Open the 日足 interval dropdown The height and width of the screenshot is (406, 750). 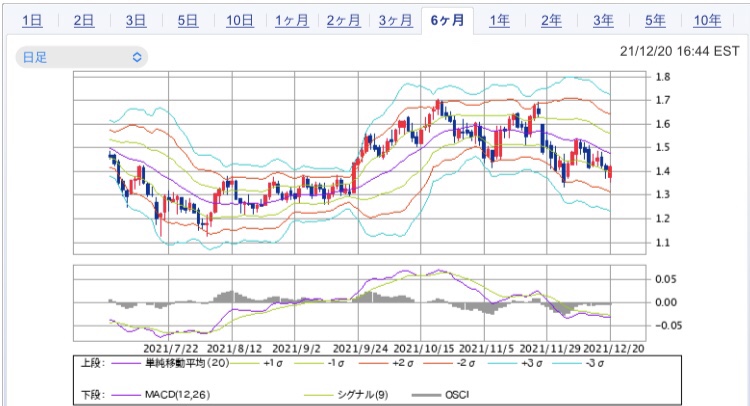click(81, 58)
